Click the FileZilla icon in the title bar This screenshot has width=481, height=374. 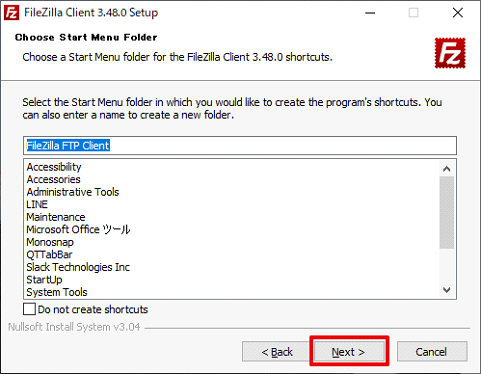point(11,13)
